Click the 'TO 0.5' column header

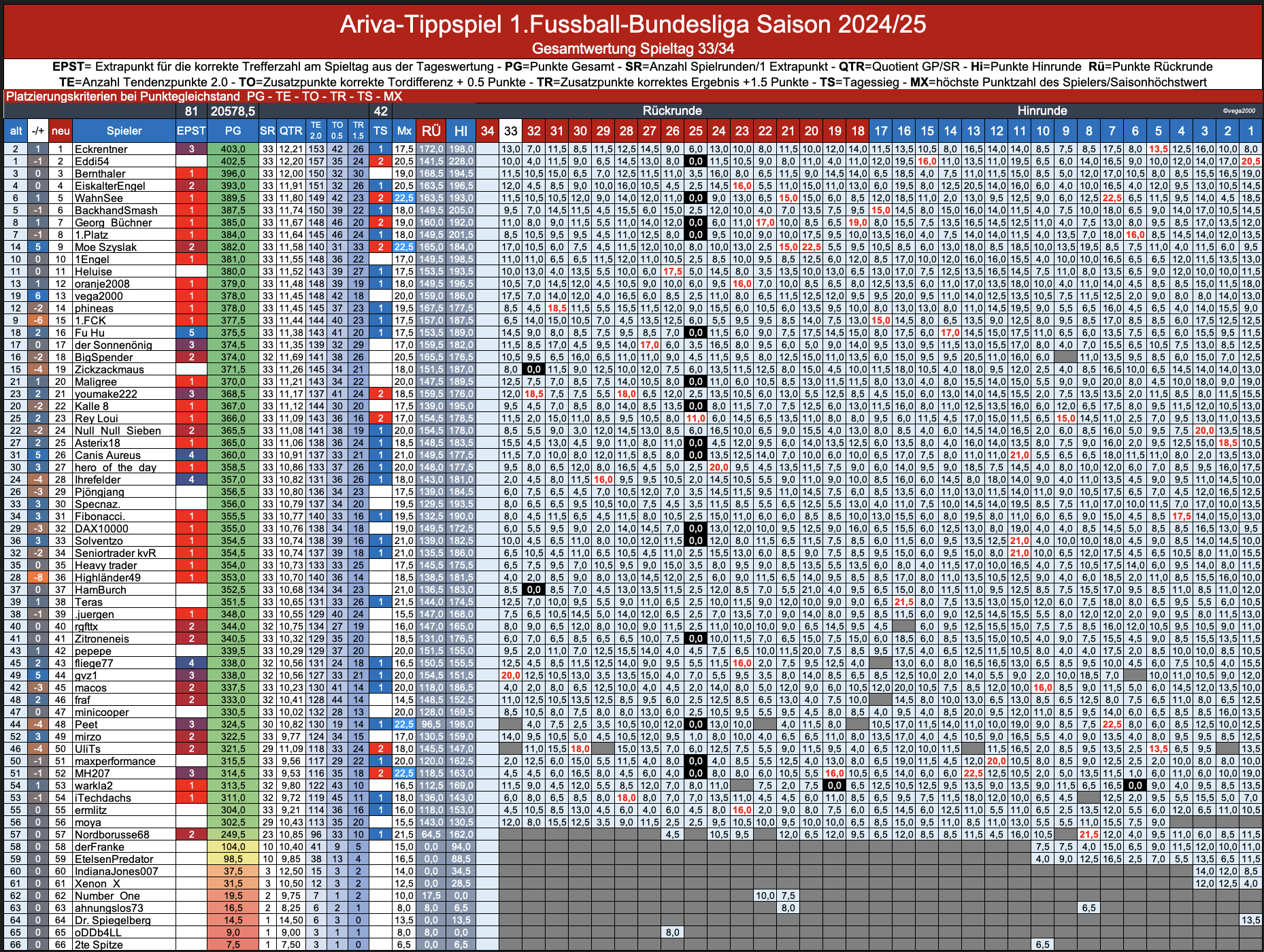click(337, 131)
